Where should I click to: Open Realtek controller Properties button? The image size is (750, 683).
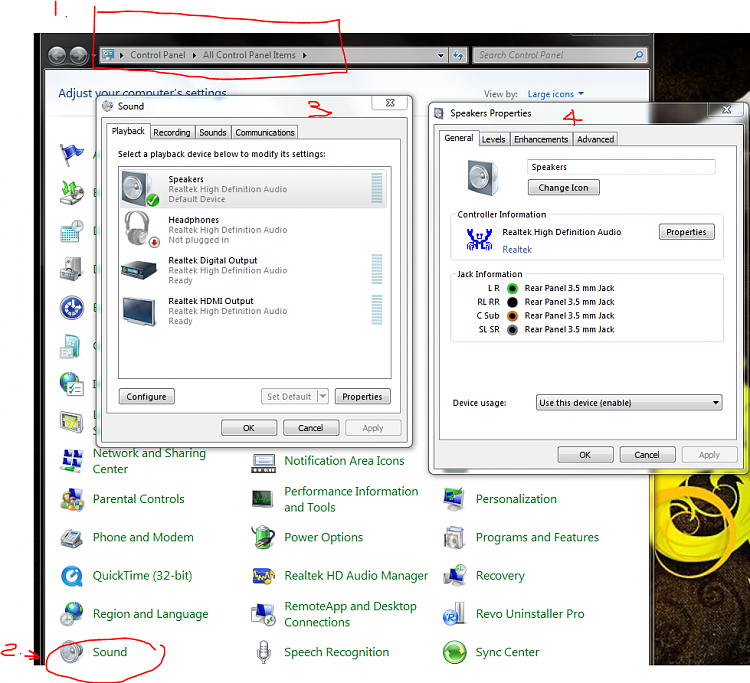(686, 232)
